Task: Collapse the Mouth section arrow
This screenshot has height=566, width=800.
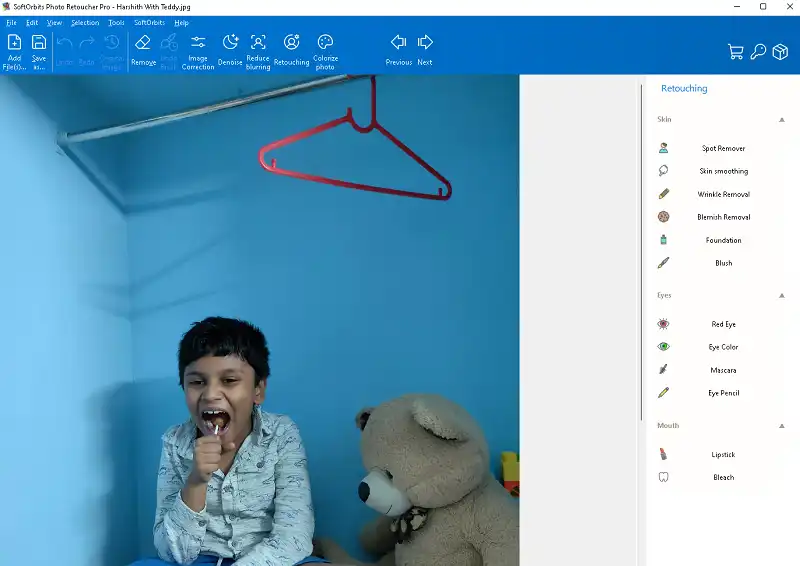Action: (x=782, y=426)
